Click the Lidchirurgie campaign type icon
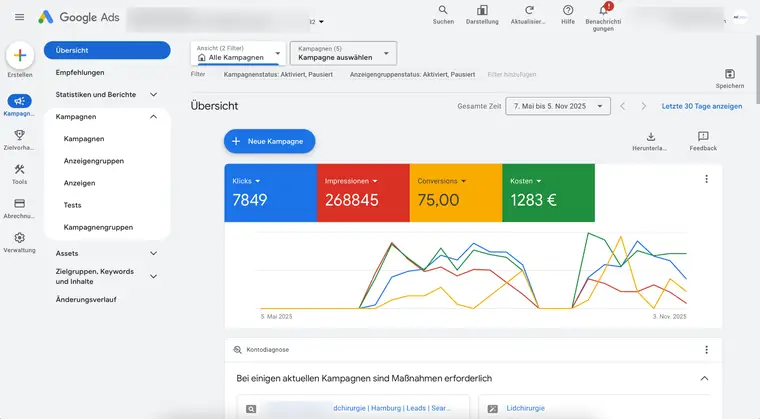760x419 pixels. [x=492, y=409]
